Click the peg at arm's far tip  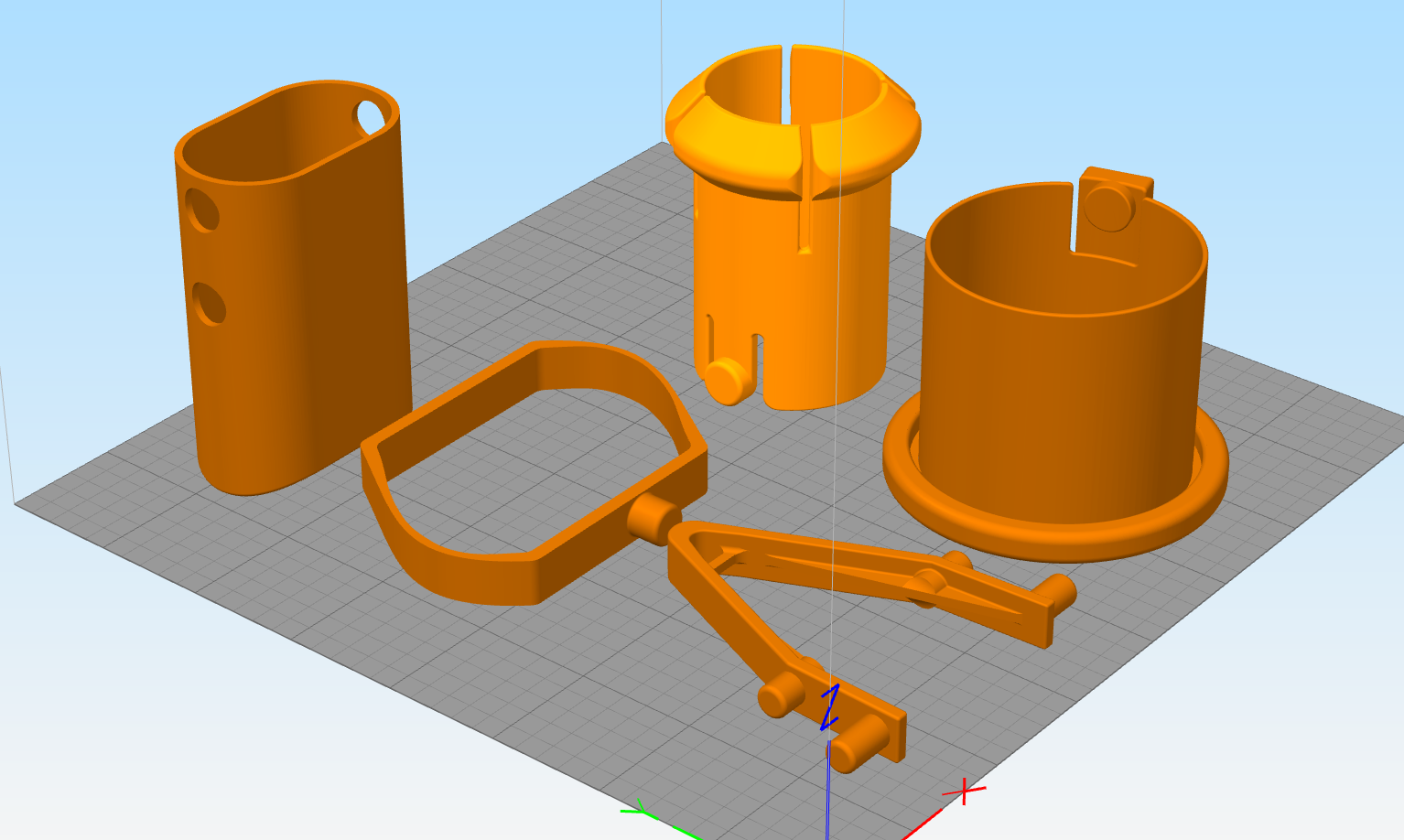1060,591
